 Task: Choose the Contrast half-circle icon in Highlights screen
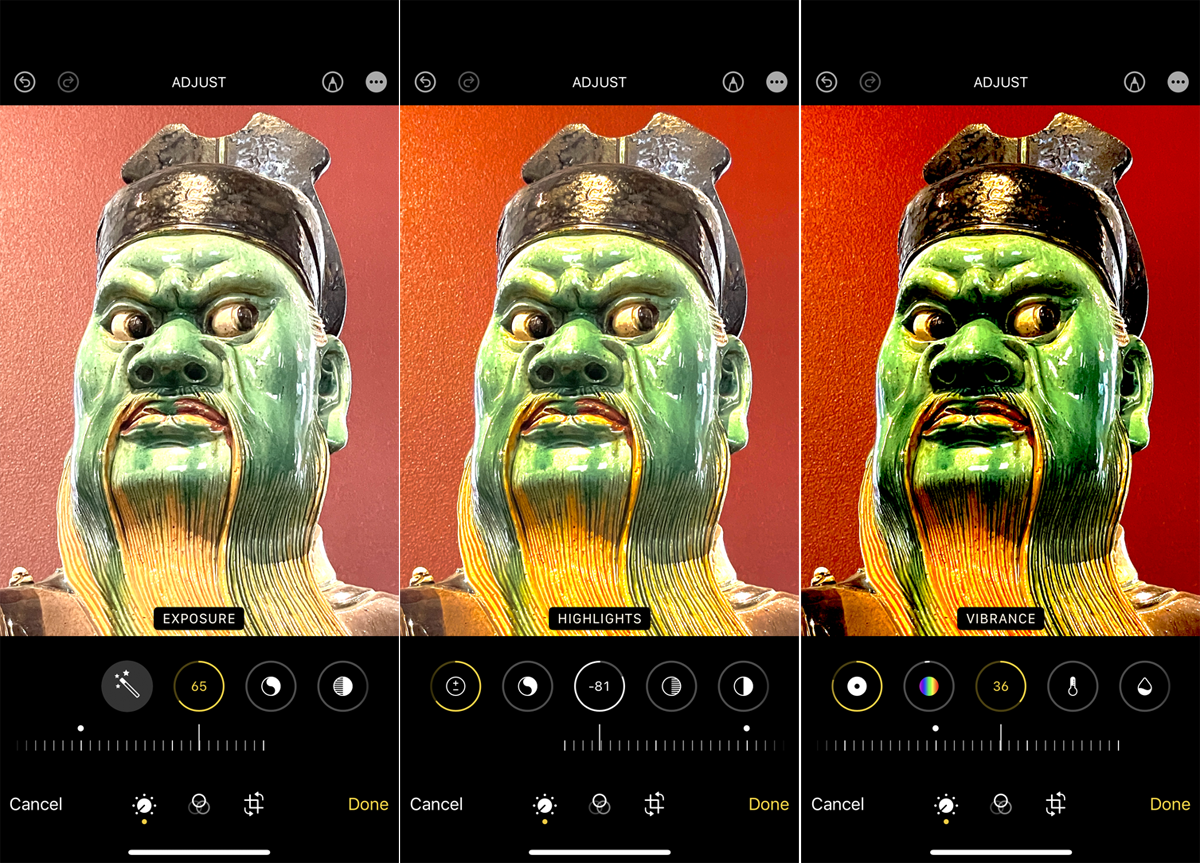click(743, 686)
